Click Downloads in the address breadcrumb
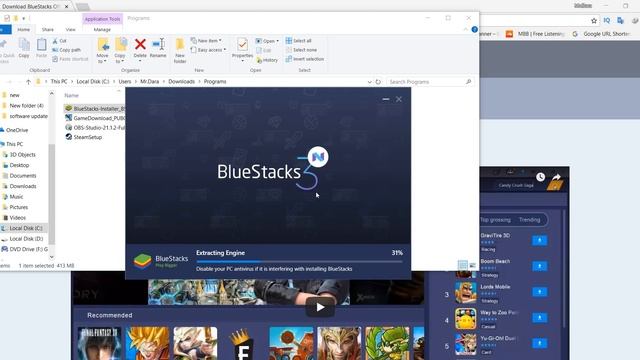 point(181,82)
